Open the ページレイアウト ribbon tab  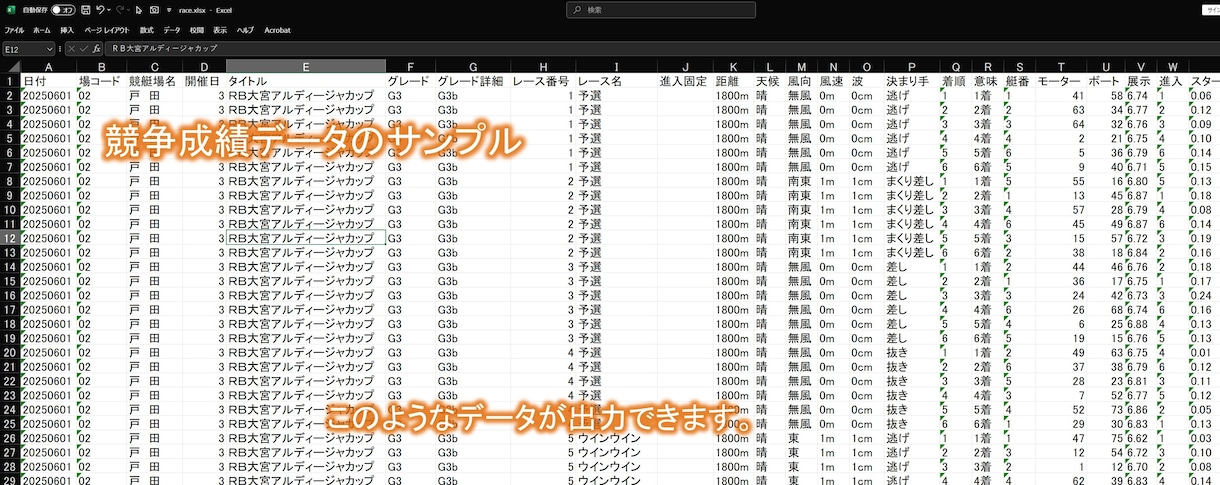click(107, 30)
